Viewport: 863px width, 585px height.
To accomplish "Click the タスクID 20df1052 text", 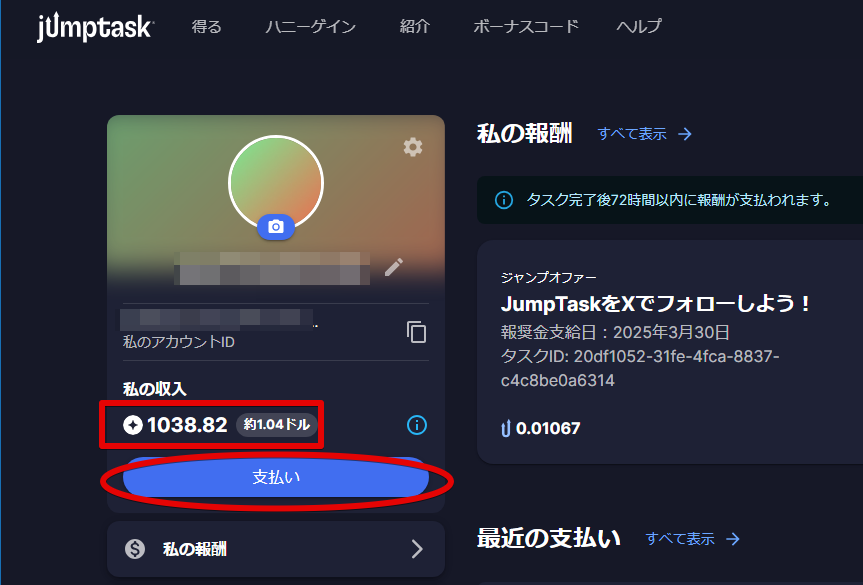I will coord(640,368).
